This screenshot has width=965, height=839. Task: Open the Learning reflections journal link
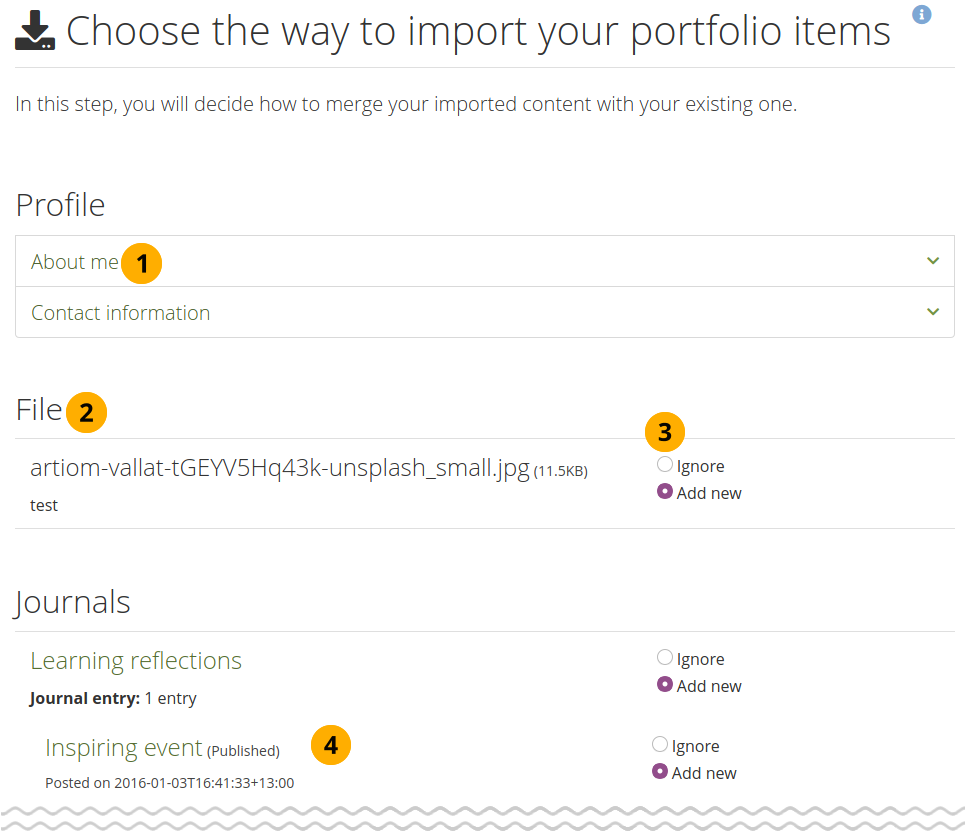point(136,661)
